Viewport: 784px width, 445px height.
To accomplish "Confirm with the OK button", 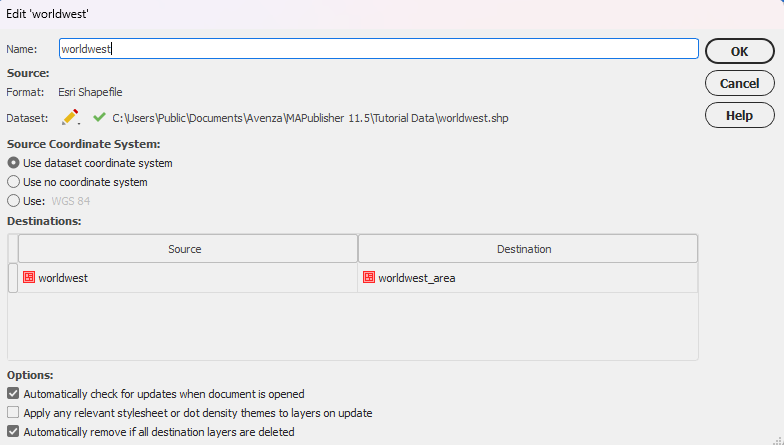I will click(740, 51).
